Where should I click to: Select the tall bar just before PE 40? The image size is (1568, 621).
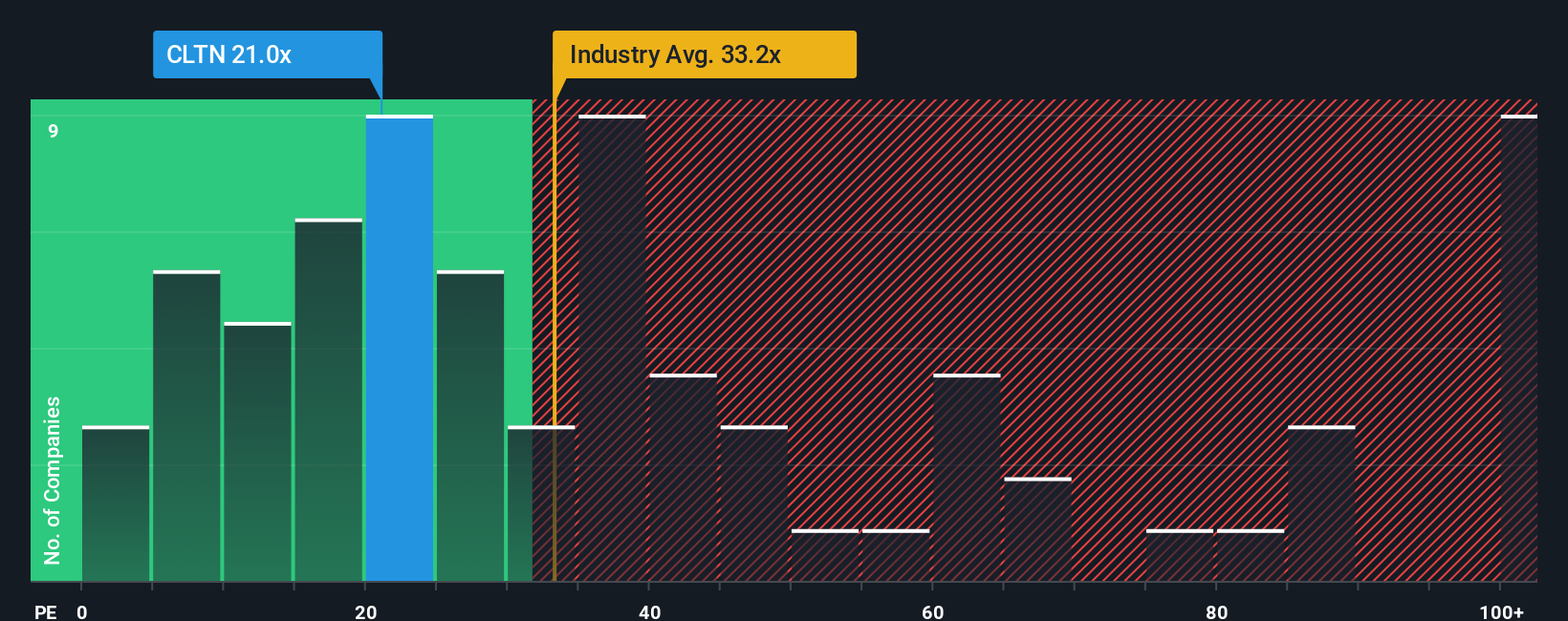(613, 349)
